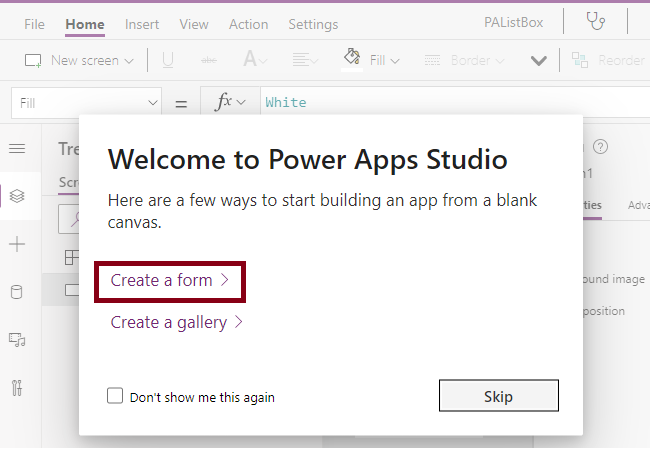This screenshot has width=650, height=451.
Task: Switch to the View tab
Action: pyautogui.click(x=194, y=24)
